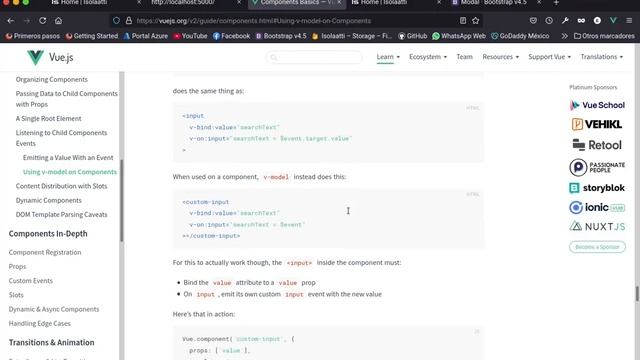This screenshot has height=360, width=640.
Task: Open the Bootstrap v4.5 bookmark
Action: coord(281,36)
